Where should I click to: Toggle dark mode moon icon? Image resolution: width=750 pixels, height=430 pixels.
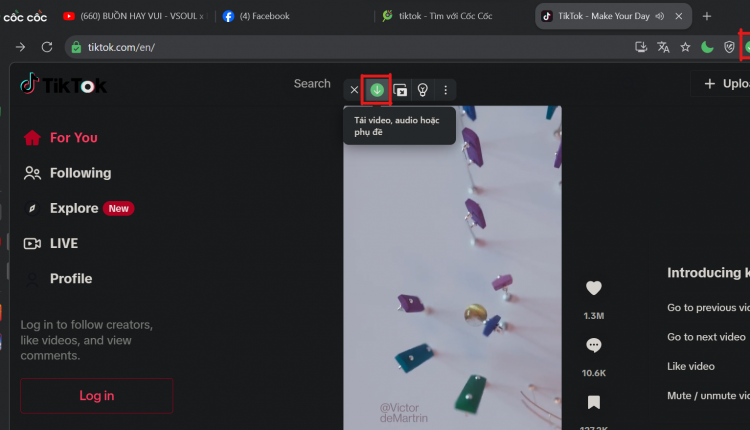click(707, 47)
